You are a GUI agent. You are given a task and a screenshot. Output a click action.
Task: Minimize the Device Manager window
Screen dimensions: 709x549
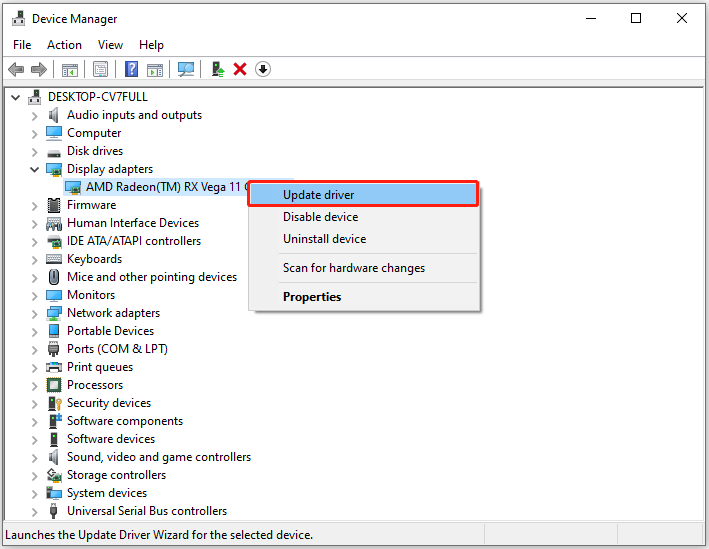[x=591, y=19]
